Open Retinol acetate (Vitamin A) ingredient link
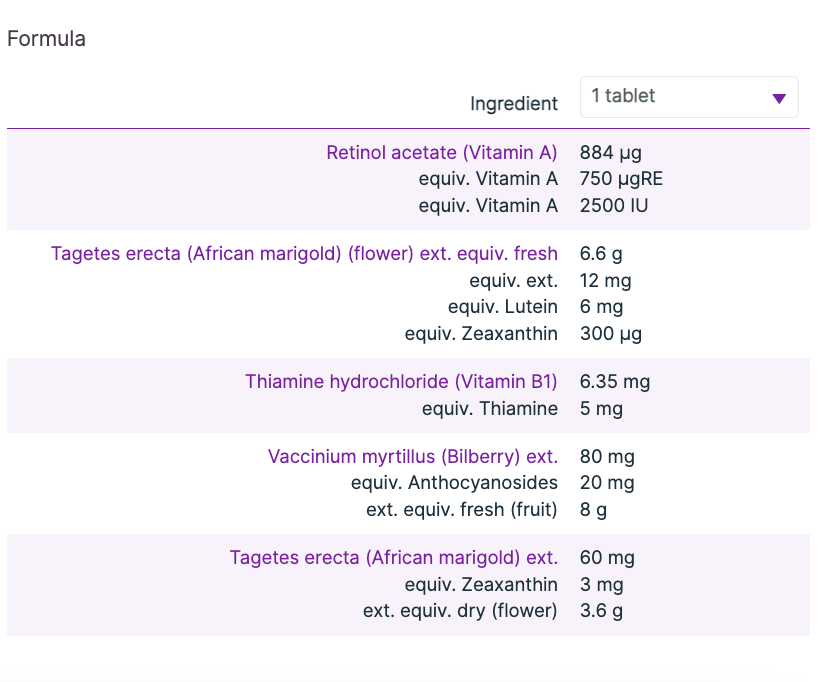Viewport: 822px width, 682px height. [441, 153]
